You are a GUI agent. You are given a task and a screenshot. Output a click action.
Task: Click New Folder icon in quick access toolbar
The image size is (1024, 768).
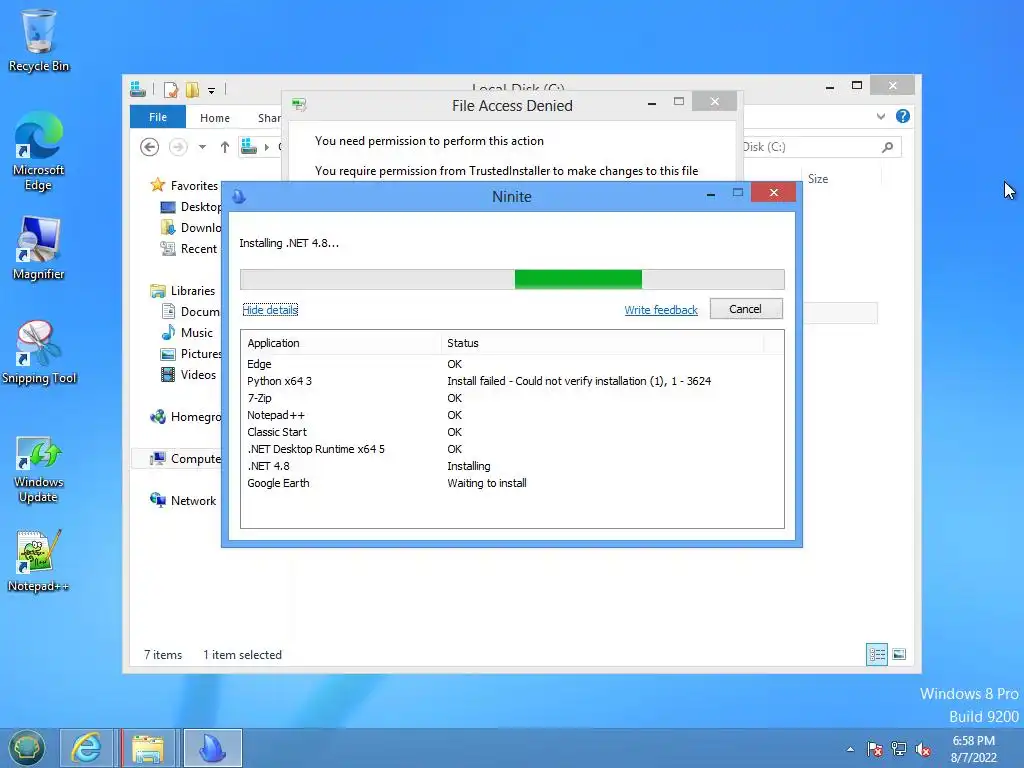coord(192,89)
